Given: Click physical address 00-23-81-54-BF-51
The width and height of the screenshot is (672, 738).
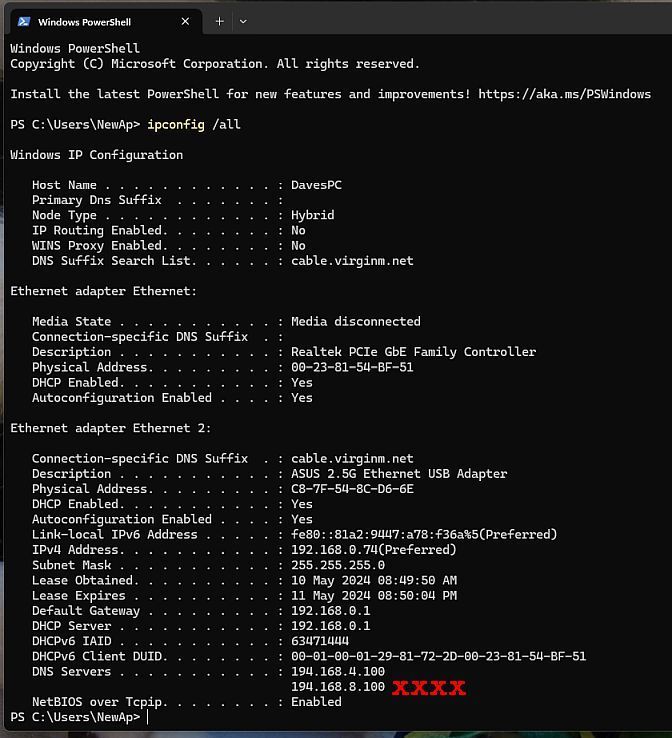Looking at the screenshot, I should [352, 367].
